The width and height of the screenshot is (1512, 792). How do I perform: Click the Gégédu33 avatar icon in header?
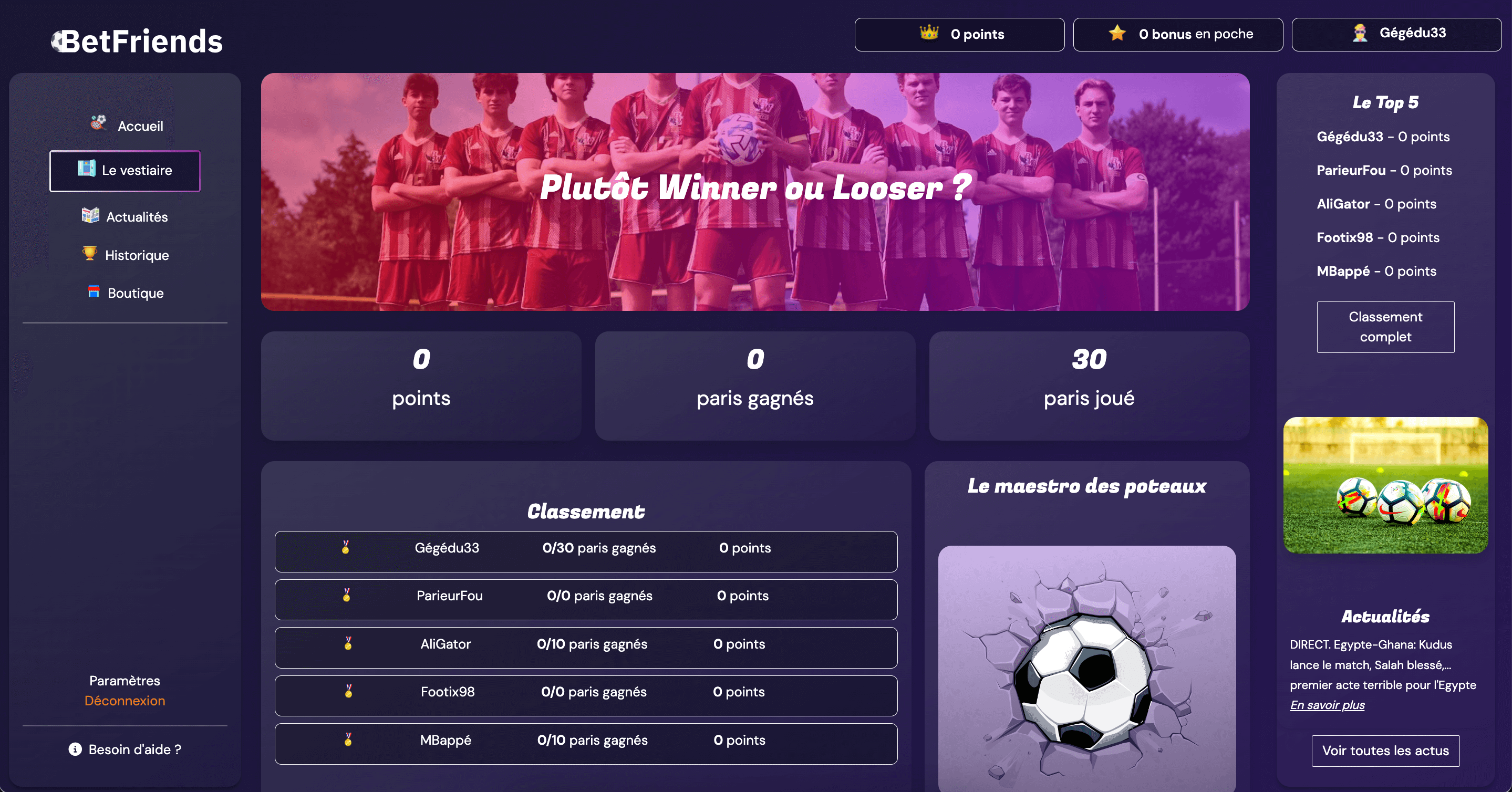[1360, 33]
